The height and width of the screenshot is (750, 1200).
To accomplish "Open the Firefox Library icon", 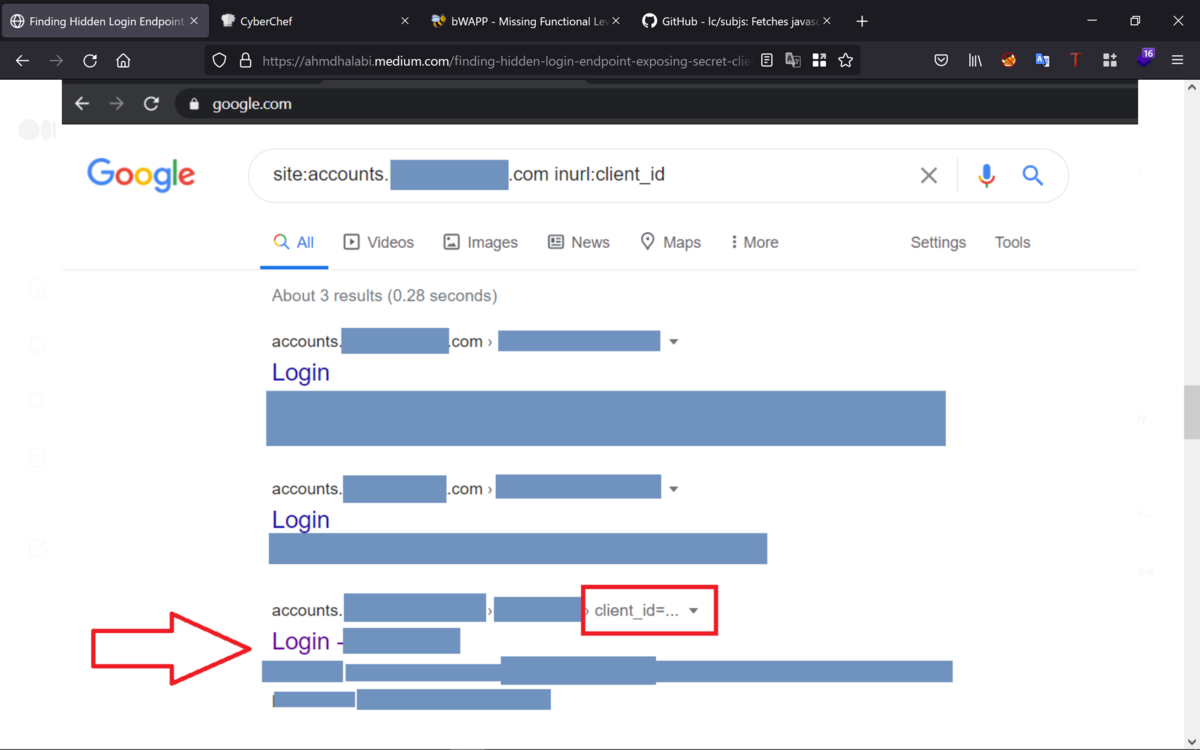I will (975, 60).
